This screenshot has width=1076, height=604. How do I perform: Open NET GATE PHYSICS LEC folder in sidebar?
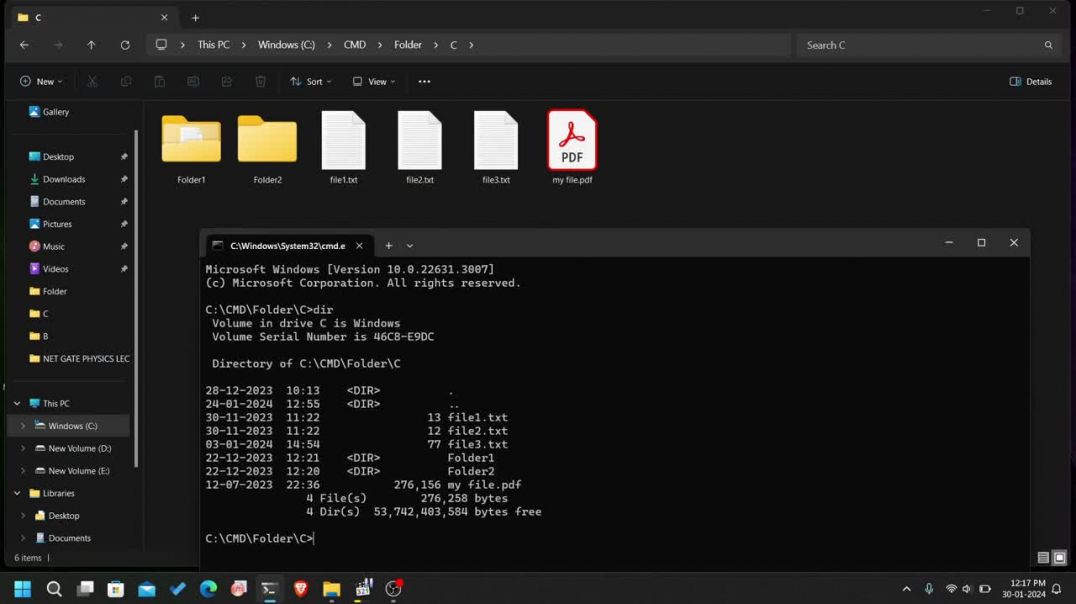coord(79,358)
